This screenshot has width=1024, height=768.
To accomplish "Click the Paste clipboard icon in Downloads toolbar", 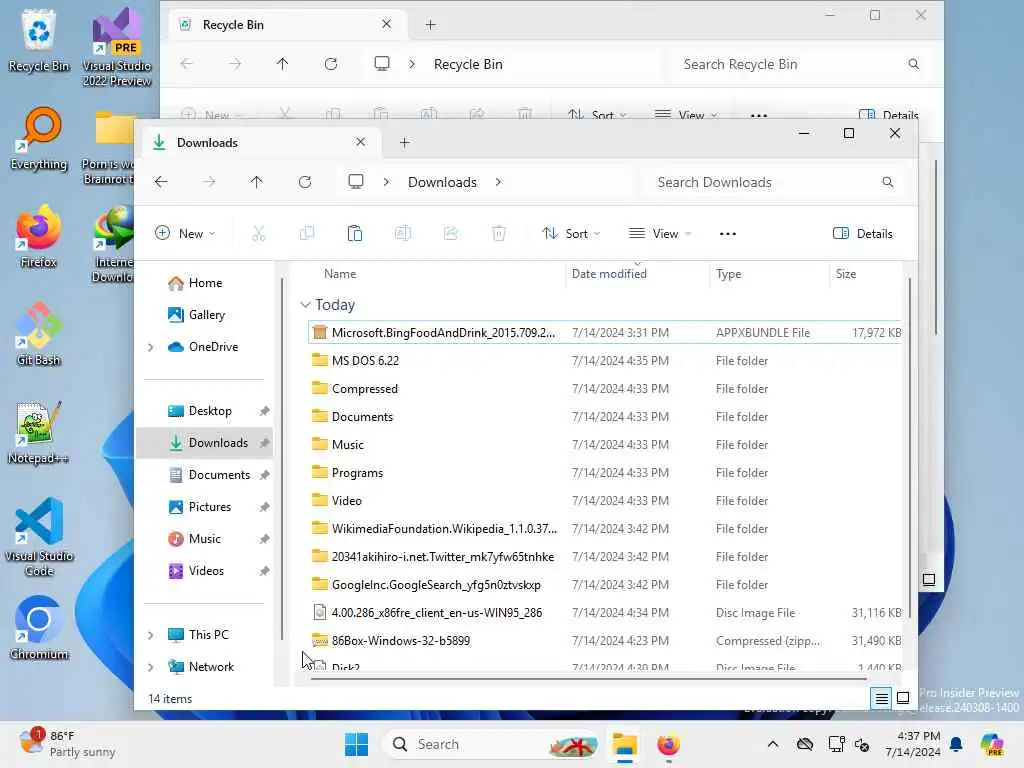I will [x=355, y=233].
